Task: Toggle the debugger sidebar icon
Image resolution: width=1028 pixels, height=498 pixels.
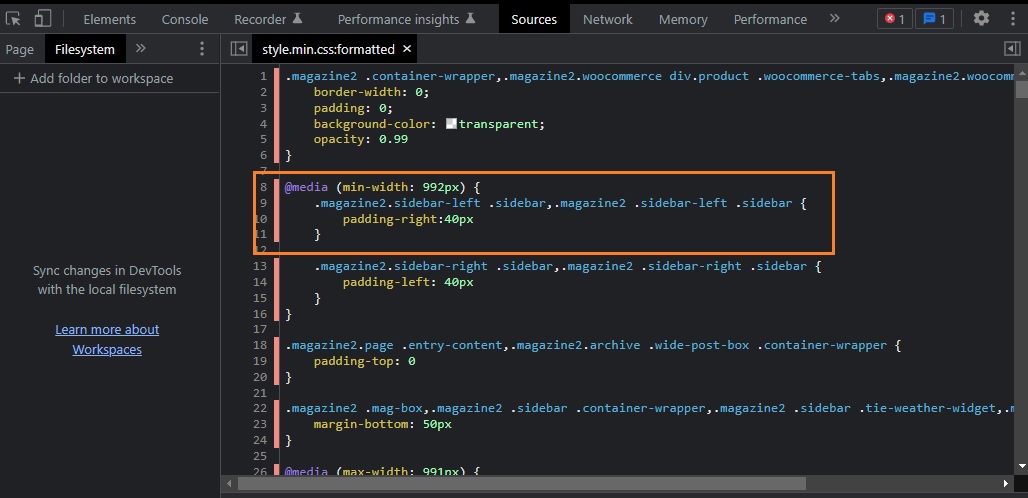Action: point(1012,49)
